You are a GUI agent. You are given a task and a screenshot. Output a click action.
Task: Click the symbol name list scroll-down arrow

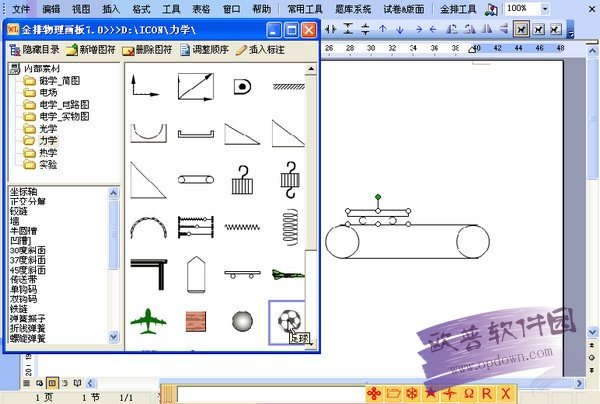pos(113,337)
